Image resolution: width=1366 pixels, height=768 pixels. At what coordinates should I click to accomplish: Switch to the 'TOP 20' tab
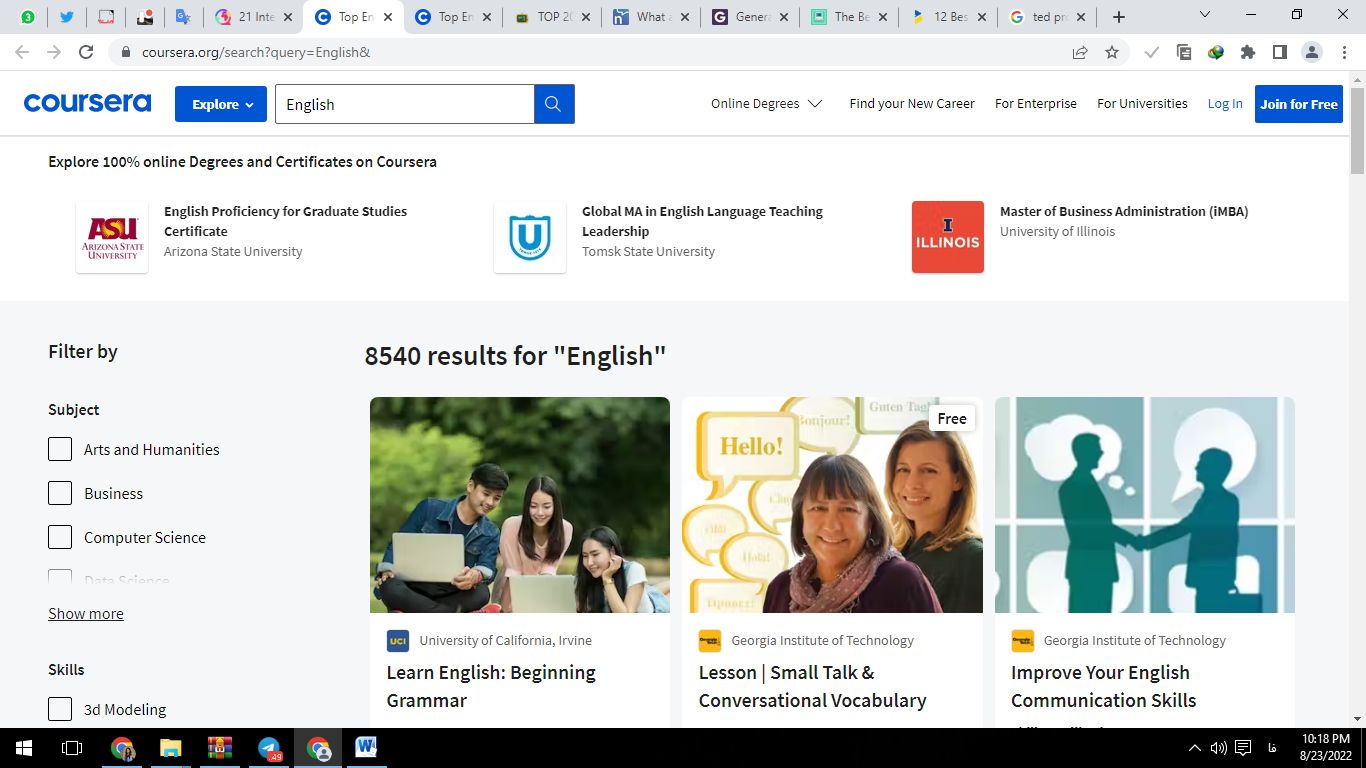coord(552,17)
